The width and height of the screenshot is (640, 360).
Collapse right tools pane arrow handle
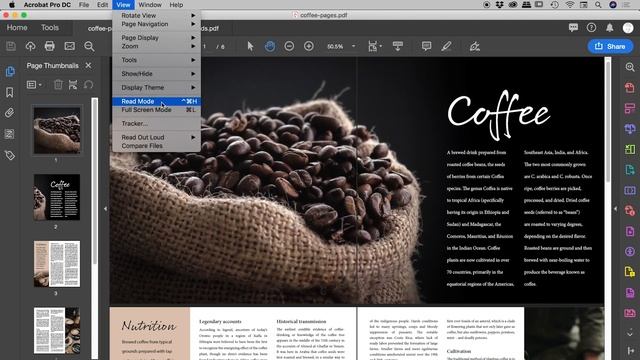click(x=616, y=209)
